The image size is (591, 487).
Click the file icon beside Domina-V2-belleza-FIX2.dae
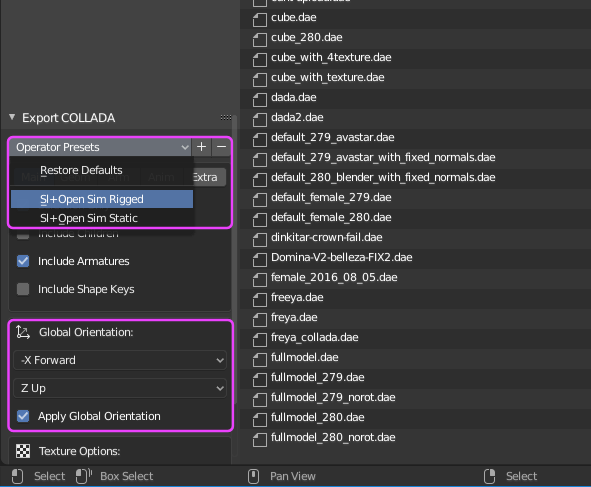[260, 260]
